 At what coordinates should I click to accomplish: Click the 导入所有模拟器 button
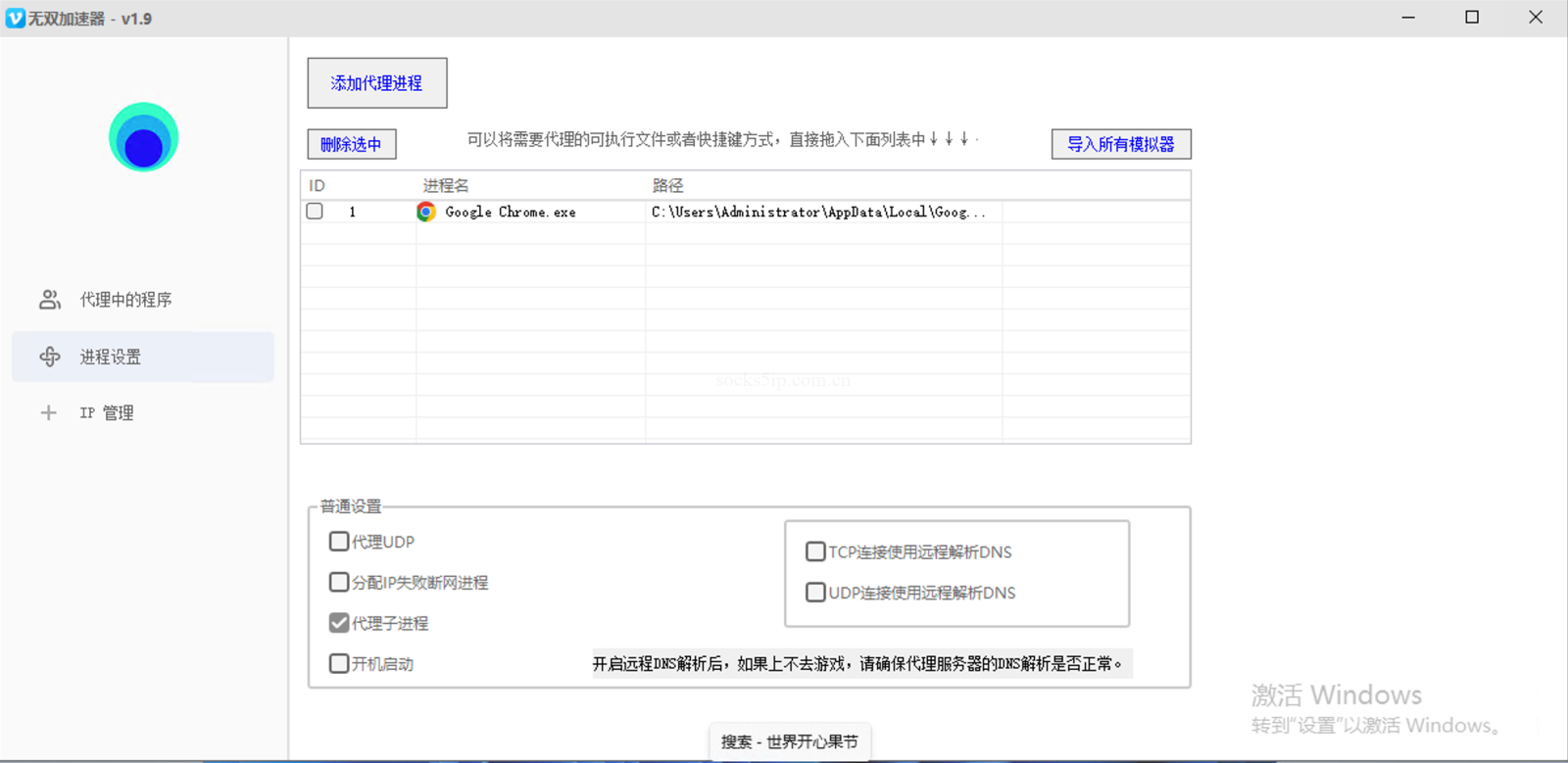[1121, 144]
